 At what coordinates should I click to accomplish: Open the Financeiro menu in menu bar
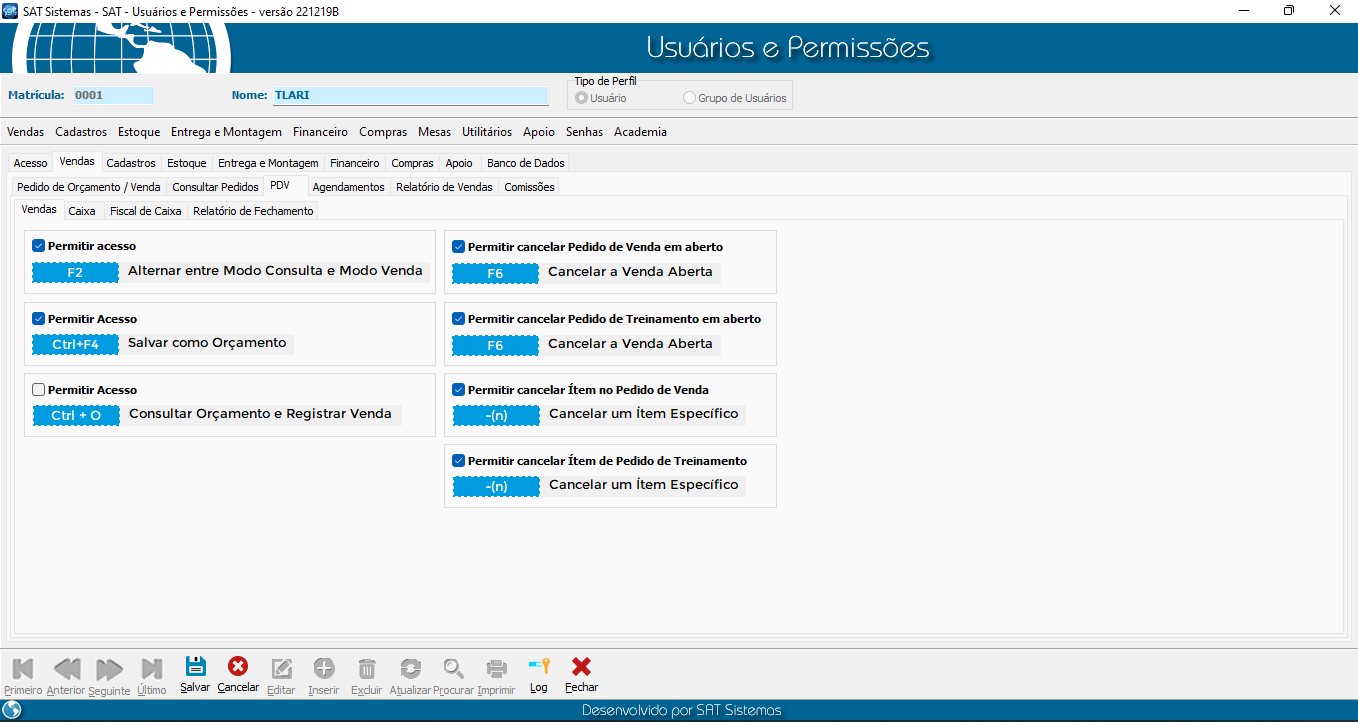pyautogui.click(x=320, y=132)
